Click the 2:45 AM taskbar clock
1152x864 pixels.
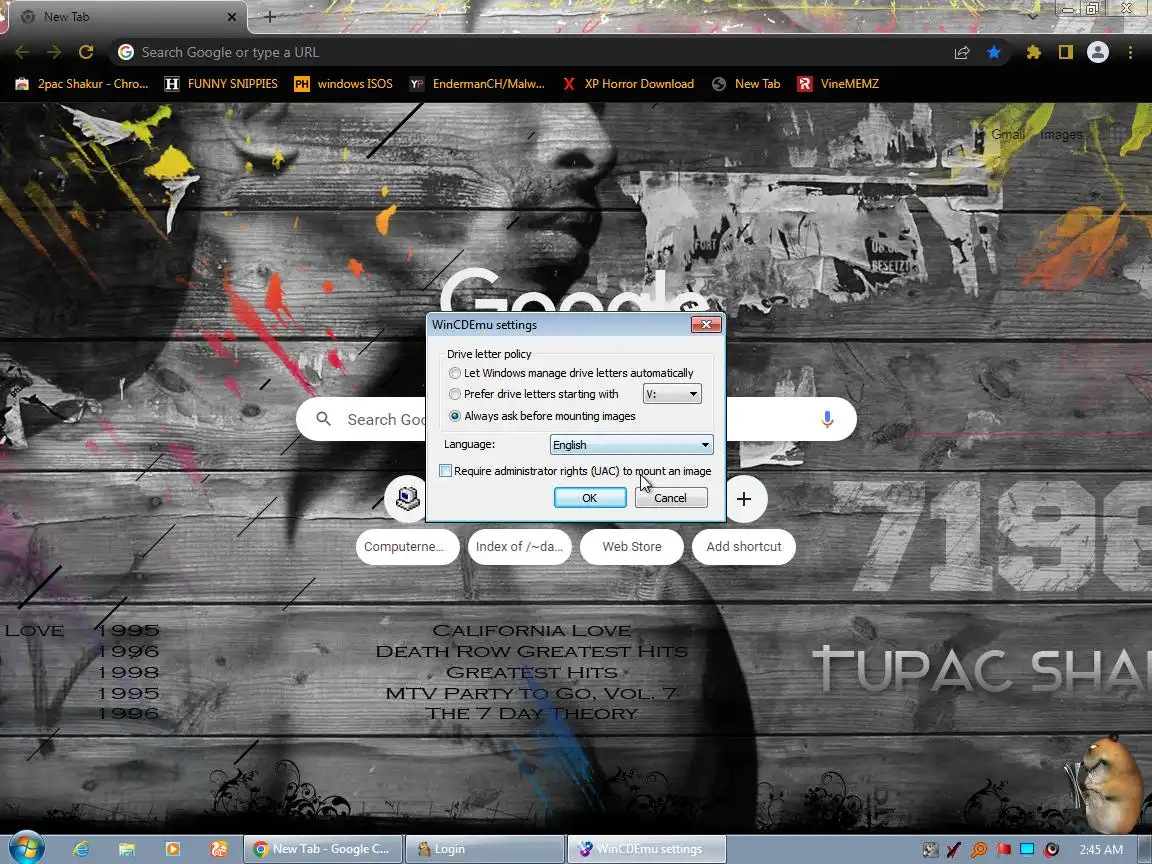[x=1101, y=849]
